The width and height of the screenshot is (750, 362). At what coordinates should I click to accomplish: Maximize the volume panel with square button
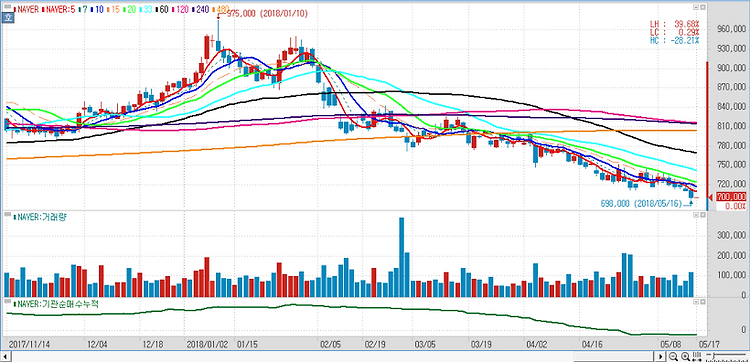[x=703, y=215]
